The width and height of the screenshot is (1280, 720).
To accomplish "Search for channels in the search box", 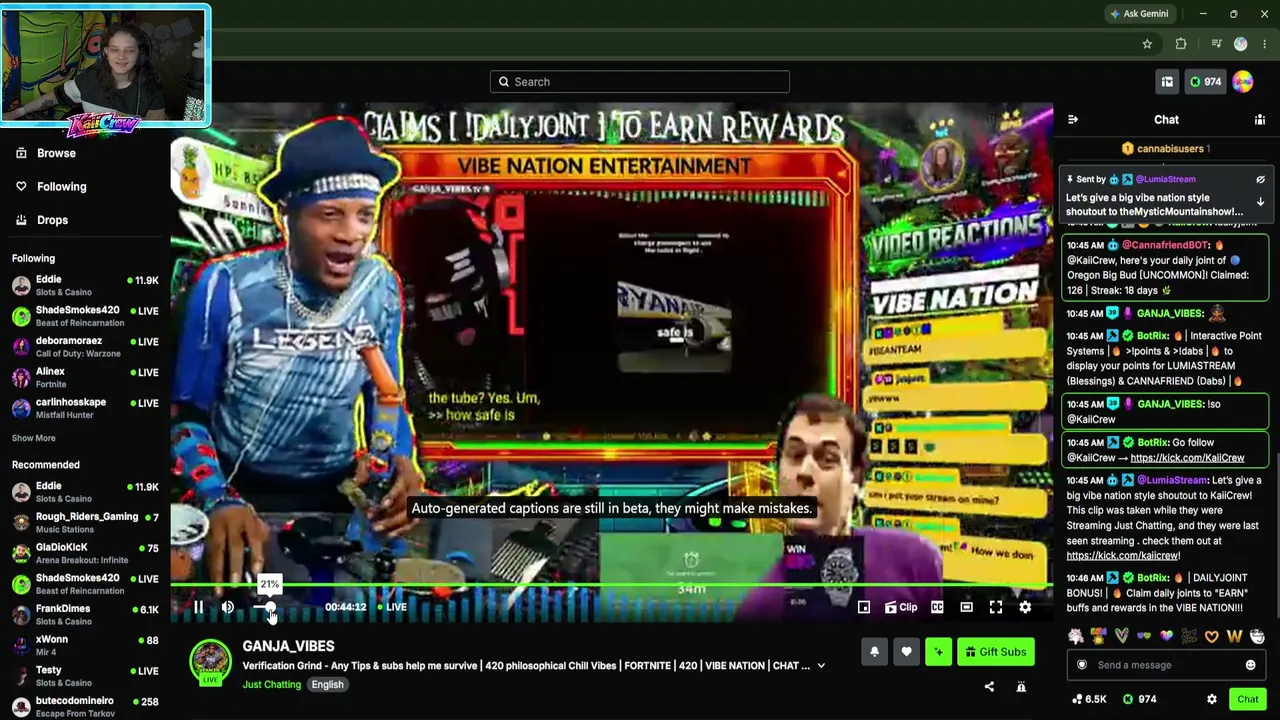I will [640, 82].
